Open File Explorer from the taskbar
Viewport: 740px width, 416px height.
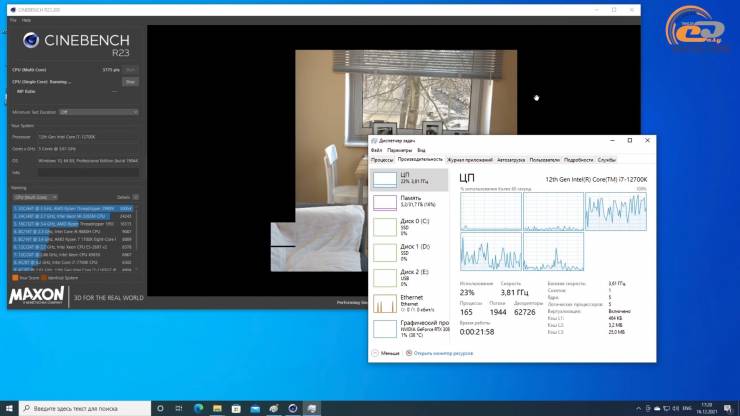217,408
